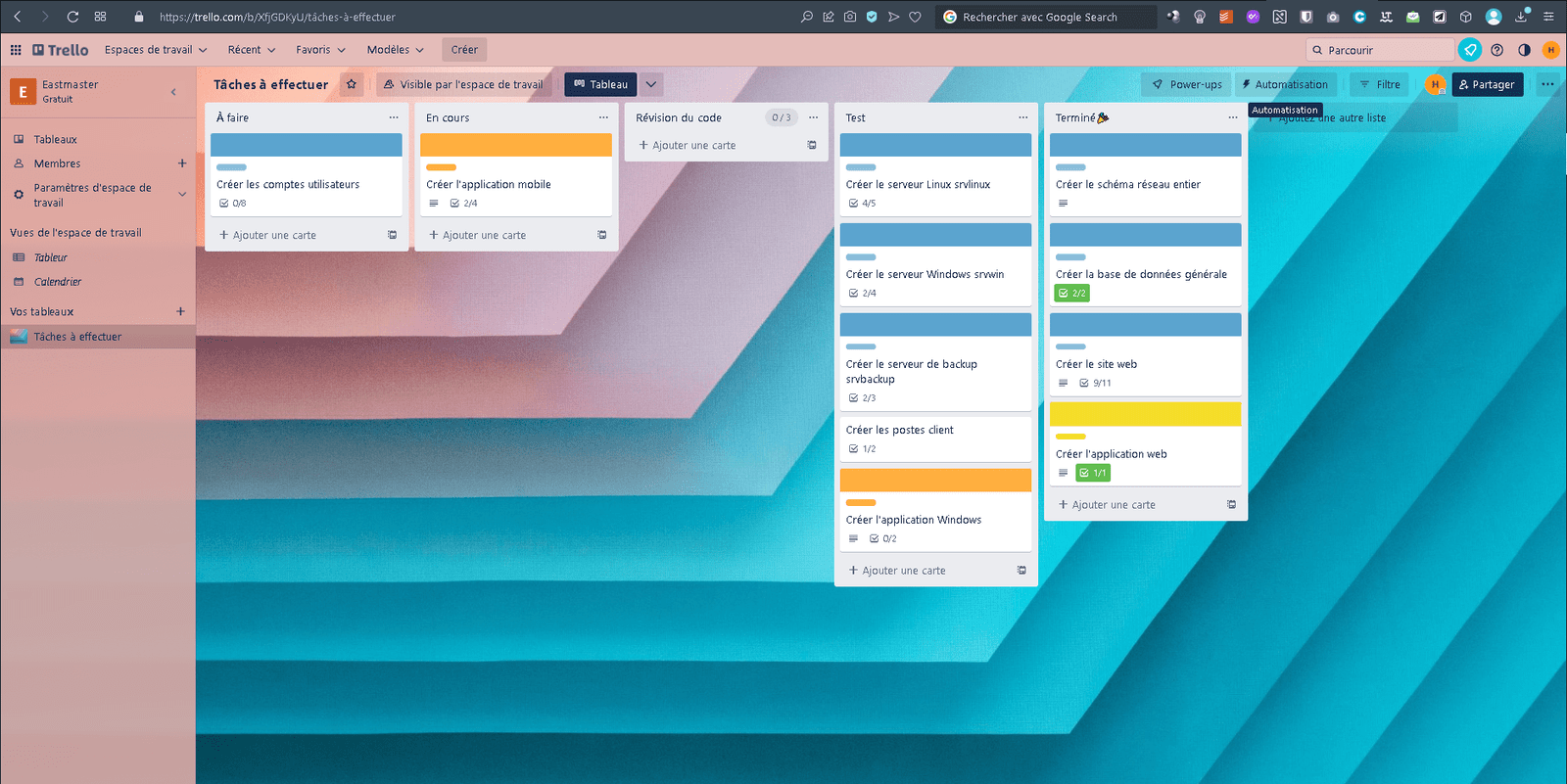Click the yellow label on Créer l'application web
The height and width of the screenshot is (784, 1567).
tap(1070, 437)
